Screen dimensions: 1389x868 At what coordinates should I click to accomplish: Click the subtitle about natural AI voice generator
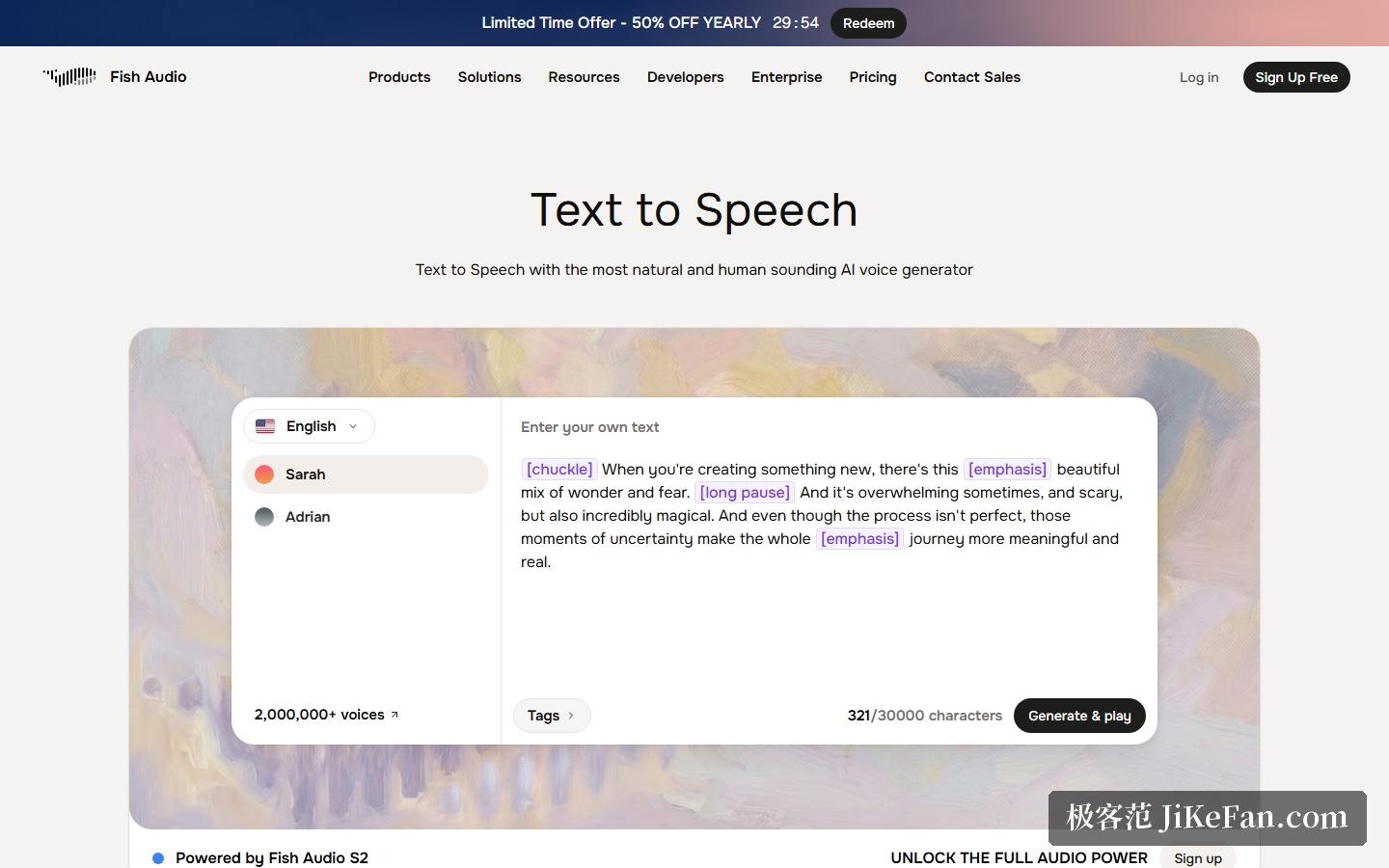694,270
